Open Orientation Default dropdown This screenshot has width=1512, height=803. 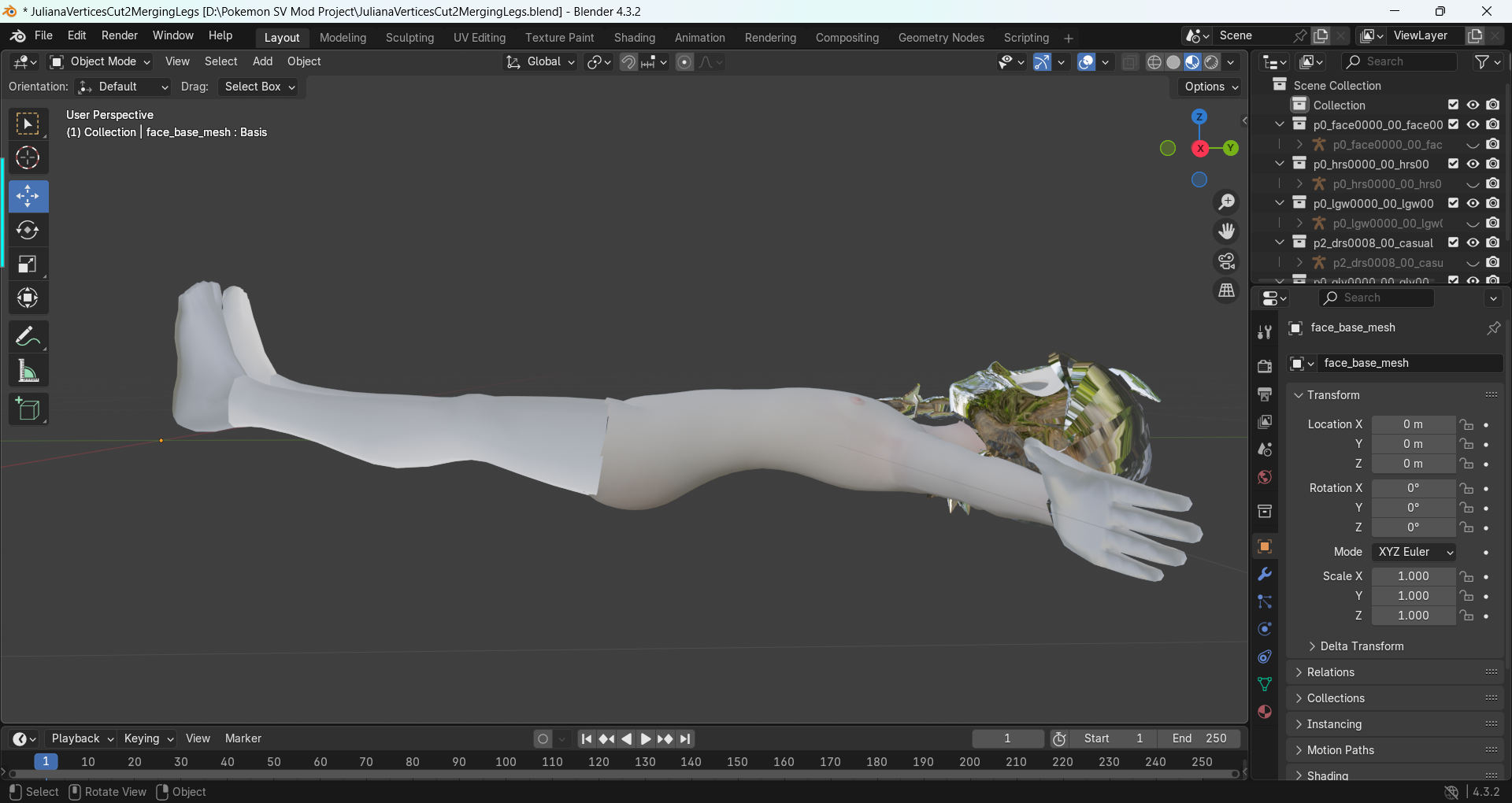[x=123, y=87]
